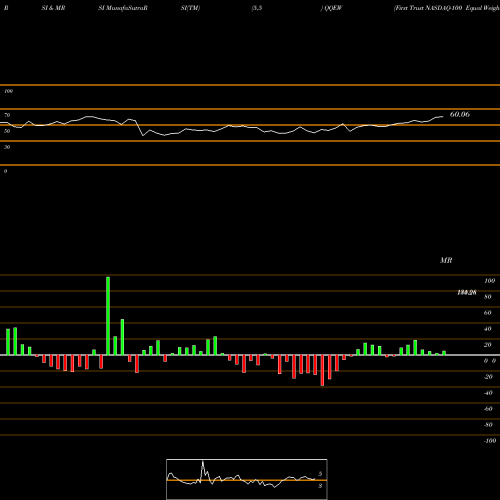Click the '(5,5' parameter text in header

[x=257, y=8]
